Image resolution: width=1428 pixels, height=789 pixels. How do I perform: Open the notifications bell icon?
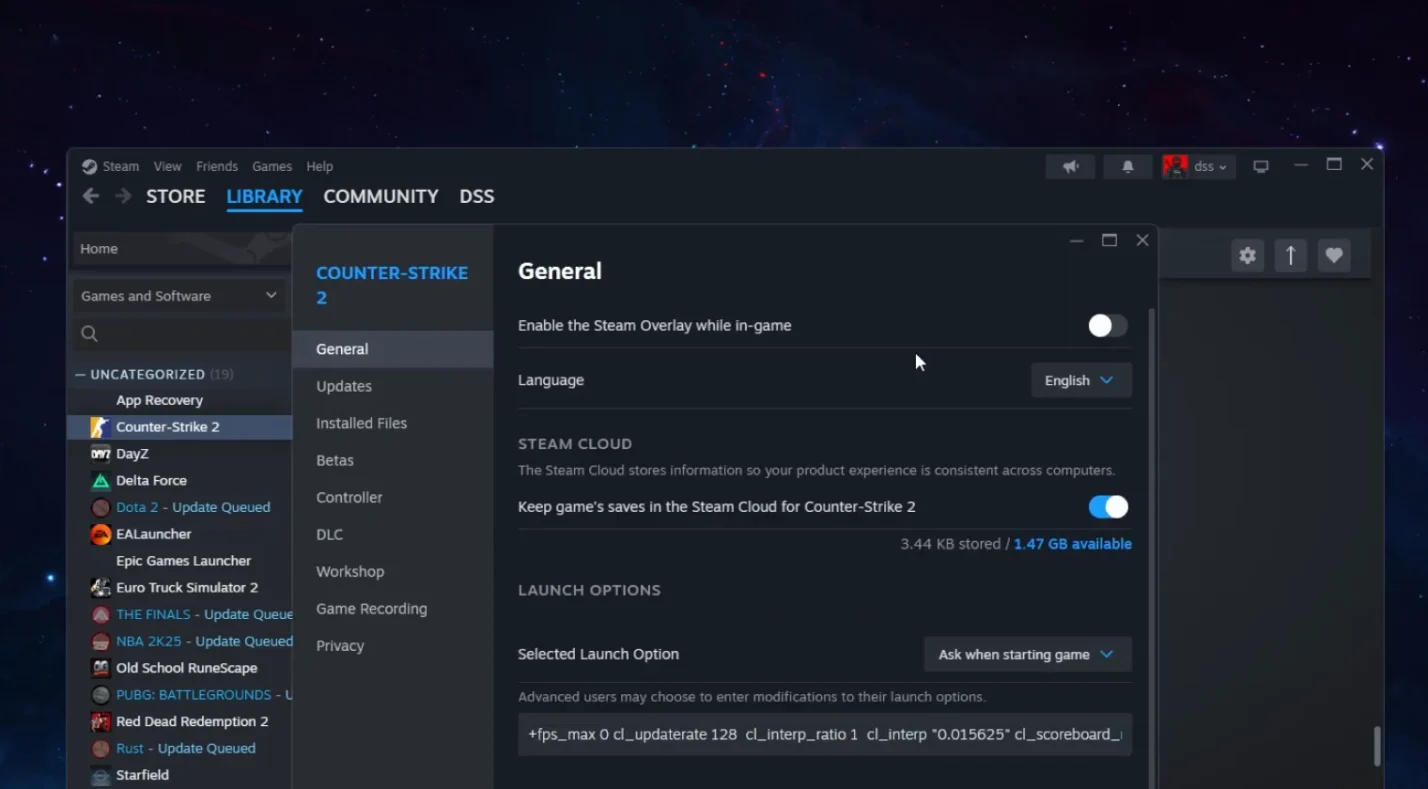click(1127, 167)
